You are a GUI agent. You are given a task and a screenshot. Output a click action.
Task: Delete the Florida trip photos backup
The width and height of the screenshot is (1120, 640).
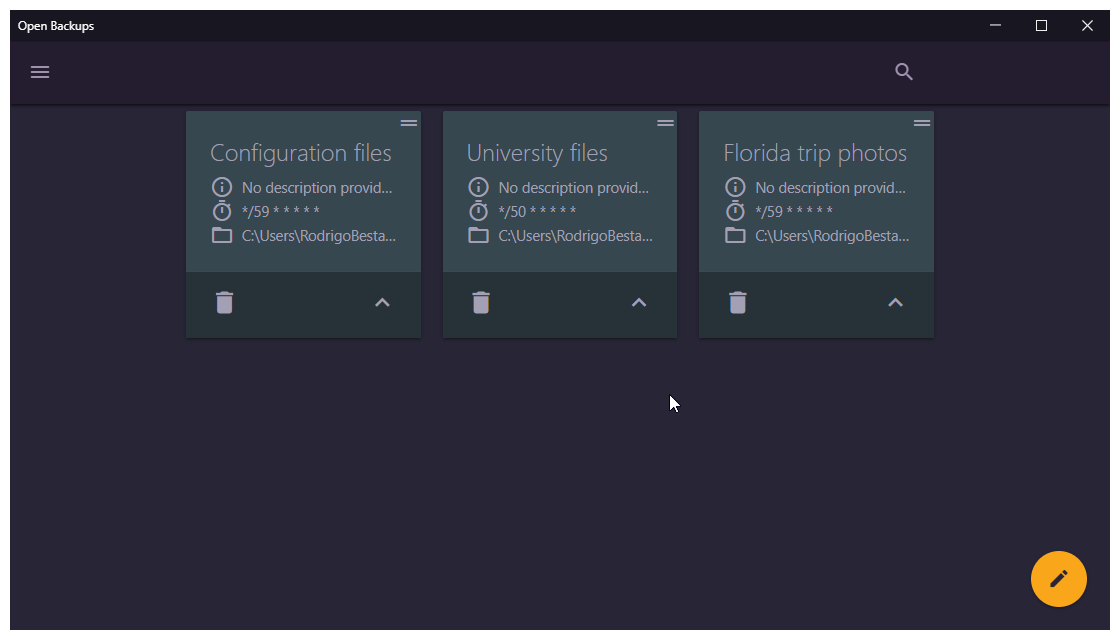pyautogui.click(x=738, y=302)
